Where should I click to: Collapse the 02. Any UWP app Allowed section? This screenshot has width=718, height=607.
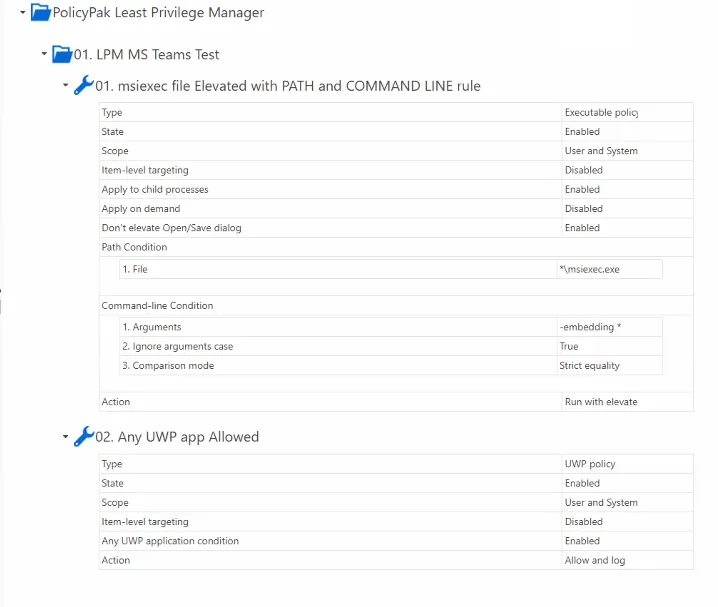(66, 437)
